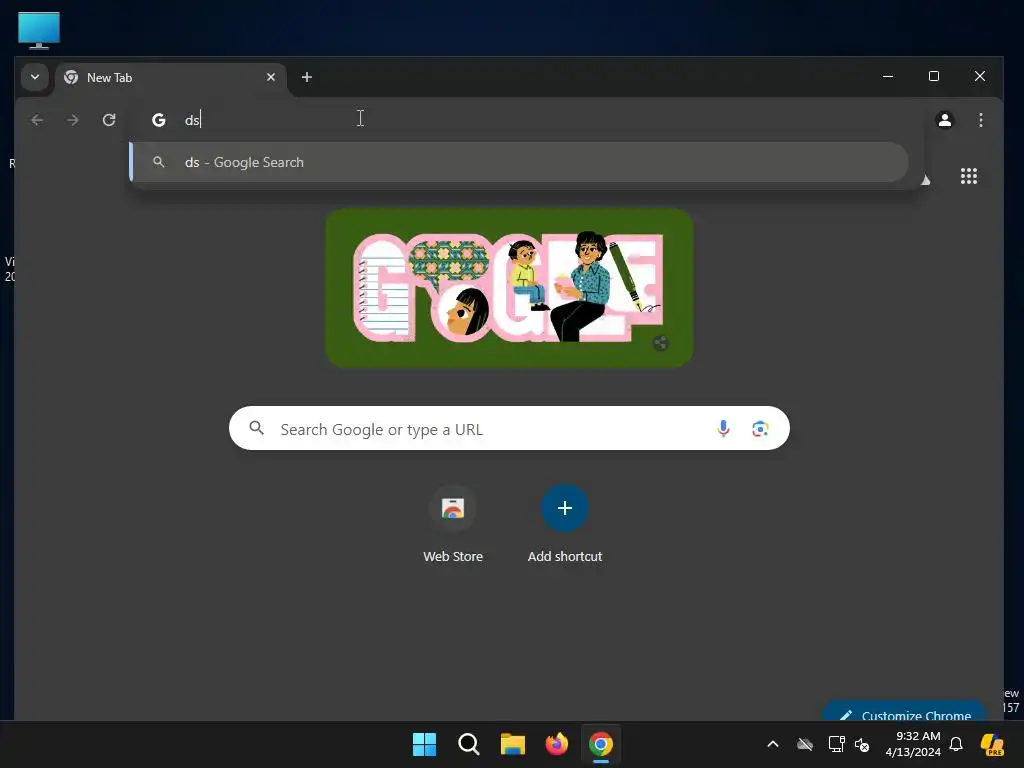Click the muted volume tray icon
1024x768 pixels.
point(862,744)
